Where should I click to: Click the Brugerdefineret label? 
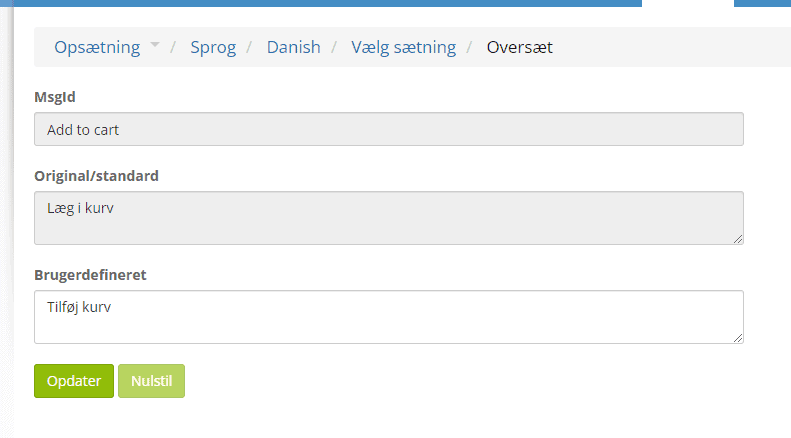[x=90, y=275]
